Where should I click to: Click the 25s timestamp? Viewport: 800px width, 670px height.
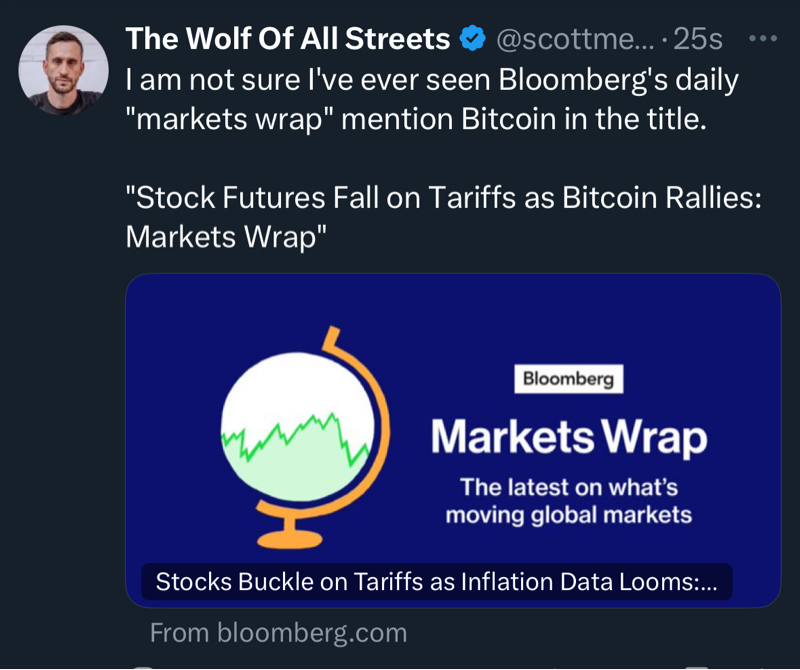[x=698, y=39]
